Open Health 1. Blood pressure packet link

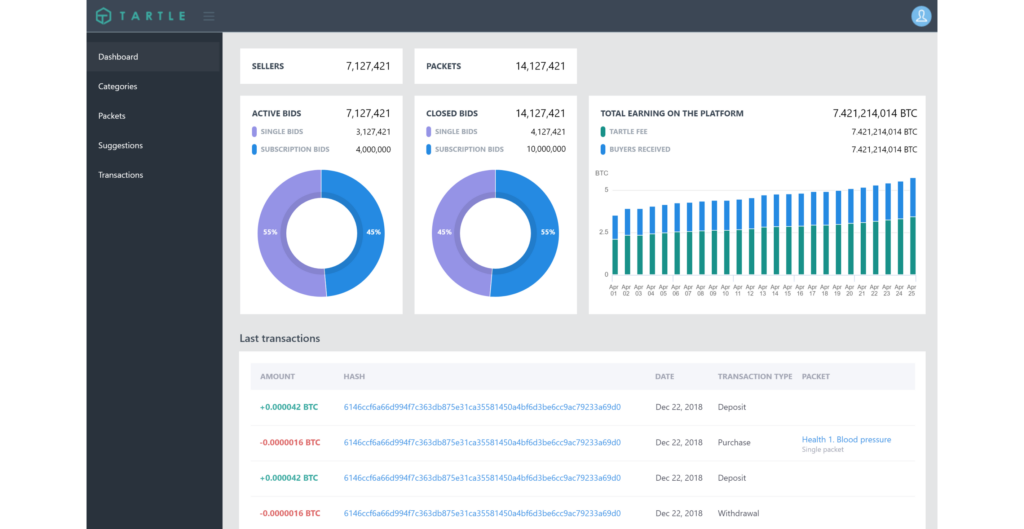pos(846,440)
